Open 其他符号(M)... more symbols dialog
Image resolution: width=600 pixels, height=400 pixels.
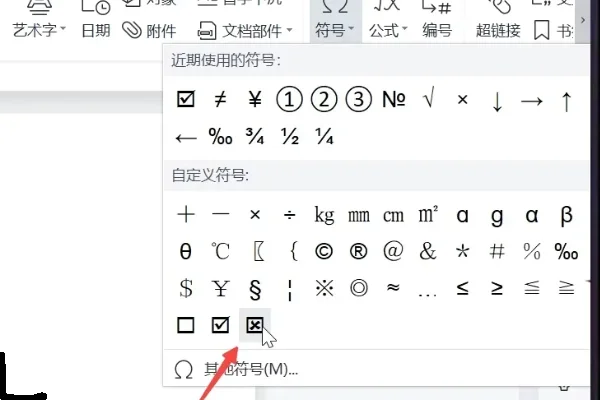click(251, 369)
